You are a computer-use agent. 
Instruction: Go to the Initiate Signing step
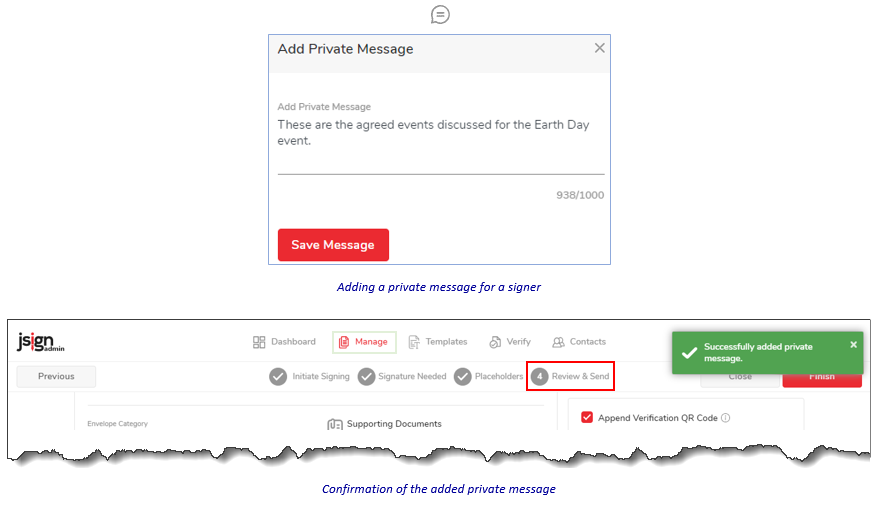point(309,376)
